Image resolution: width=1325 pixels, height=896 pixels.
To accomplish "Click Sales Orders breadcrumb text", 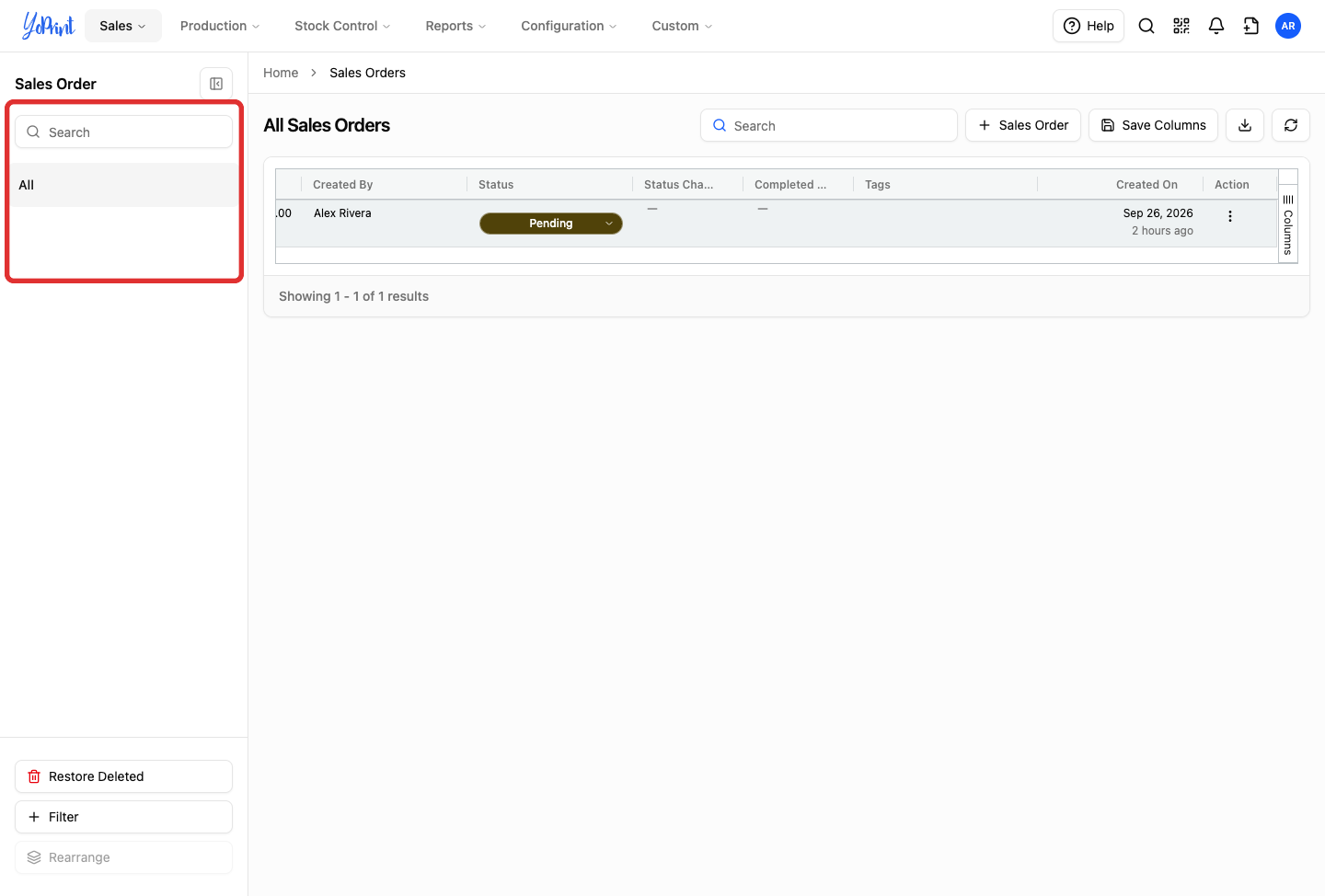I will click(x=367, y=73).
